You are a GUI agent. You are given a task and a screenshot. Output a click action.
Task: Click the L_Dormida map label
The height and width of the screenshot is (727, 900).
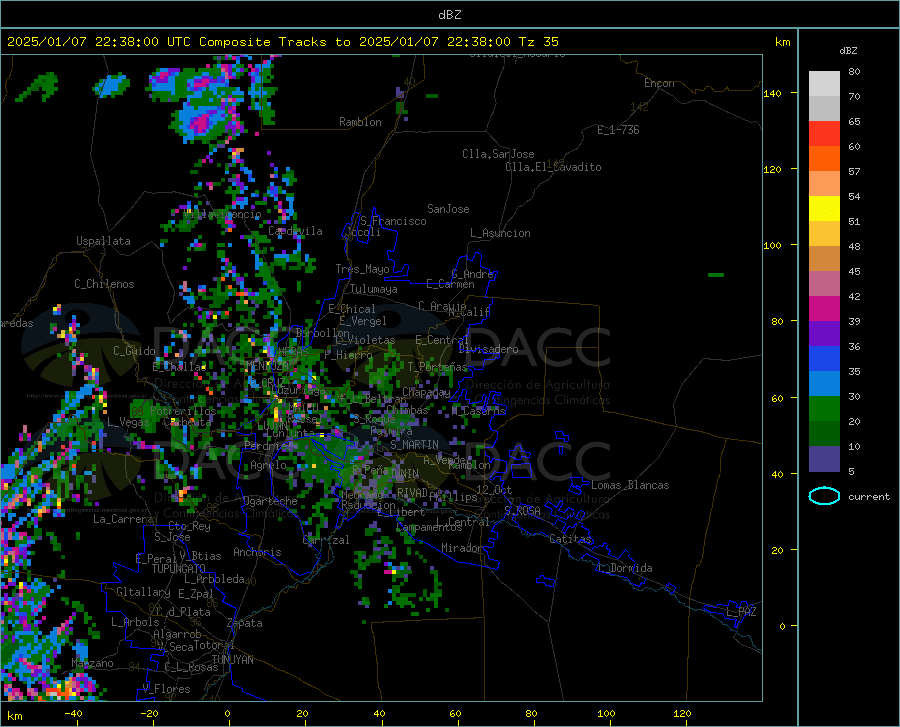(624, 568)
